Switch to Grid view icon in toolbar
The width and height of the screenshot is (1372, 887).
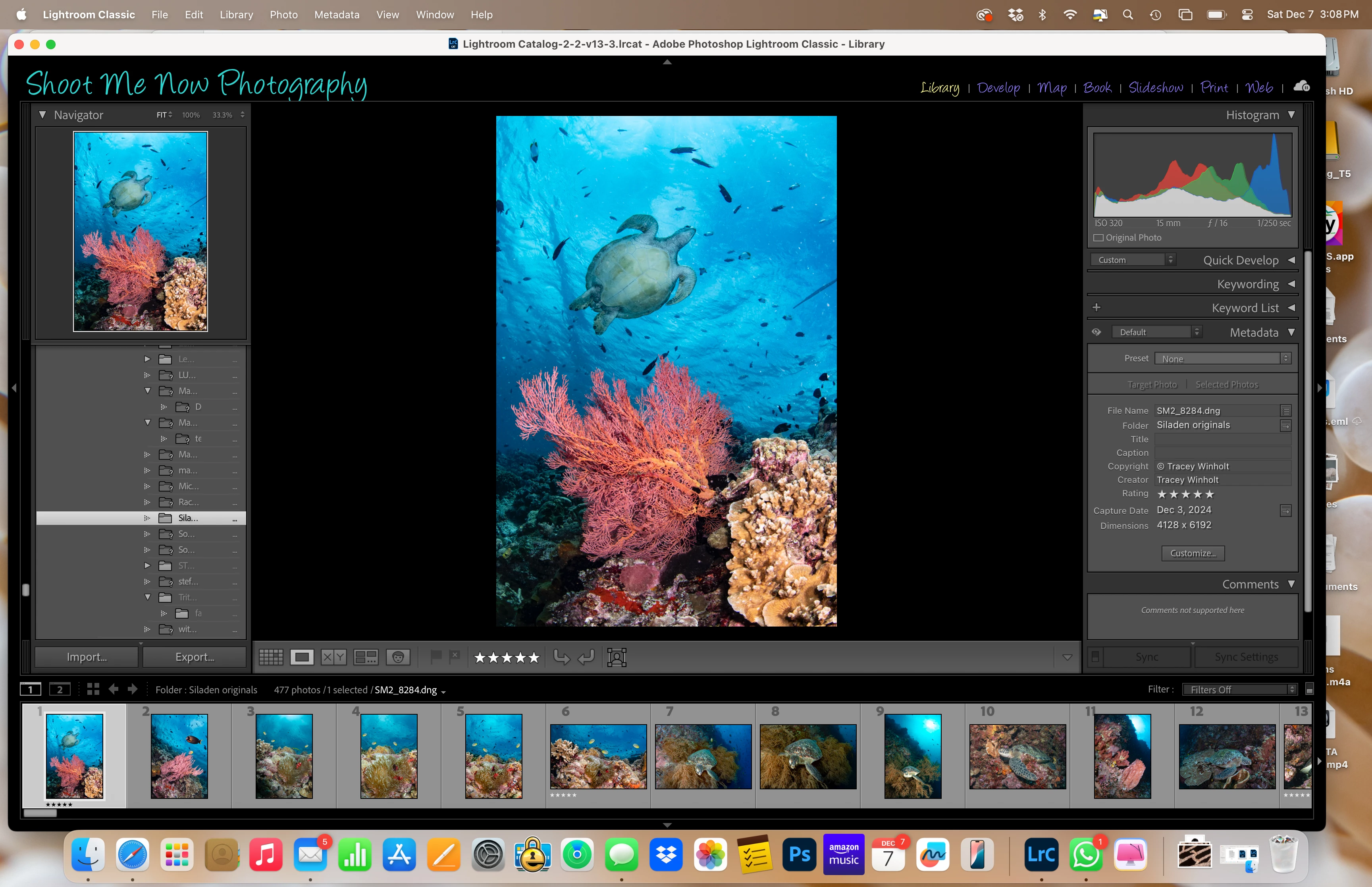[x=271, y=657]
